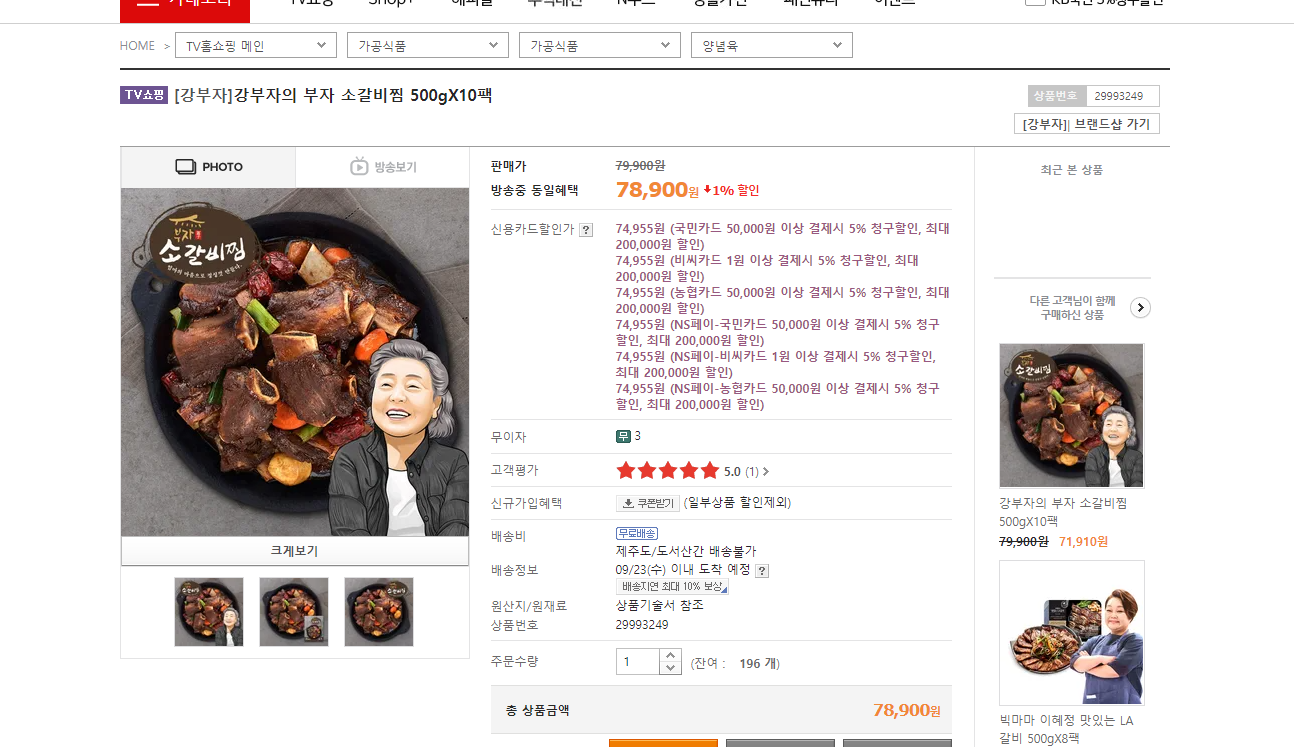This screenshot has height=747, width=1294.
Task: Click the 09/23(수) 이내 도착 예정 text
Action: (x=683, y=569)
